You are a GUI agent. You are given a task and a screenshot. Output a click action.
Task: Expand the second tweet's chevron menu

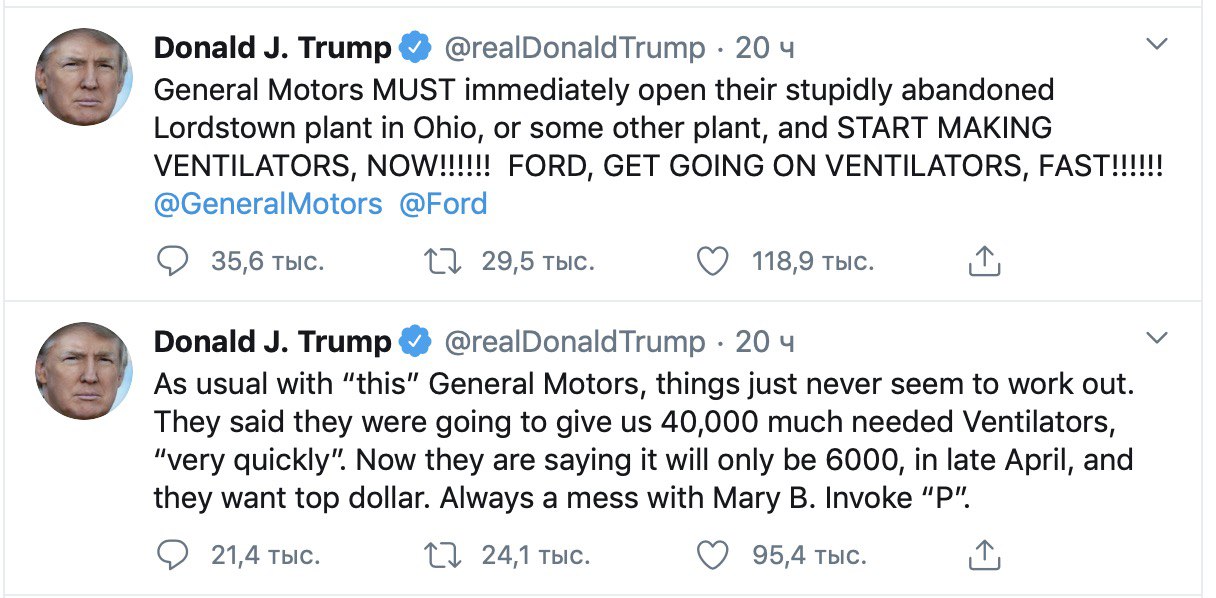pyautogui.click(x=1156, y=338)
